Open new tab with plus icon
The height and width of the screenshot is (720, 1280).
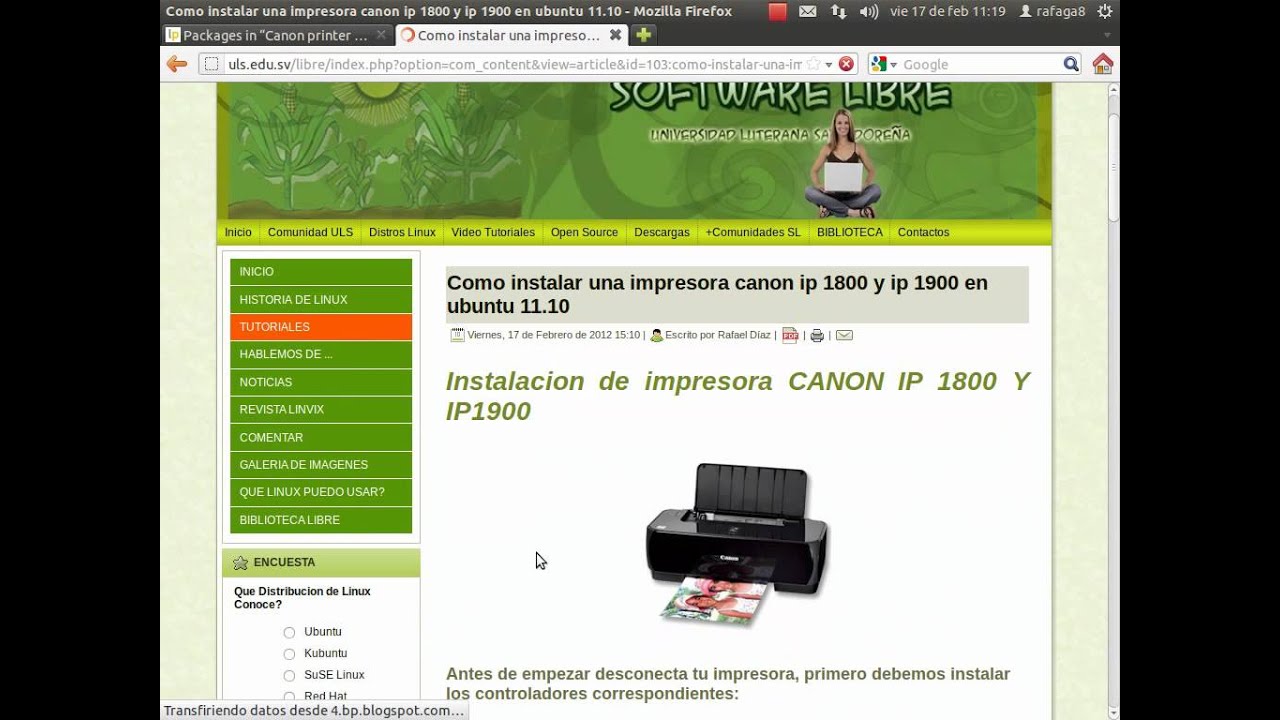click(x=644, y=35)
